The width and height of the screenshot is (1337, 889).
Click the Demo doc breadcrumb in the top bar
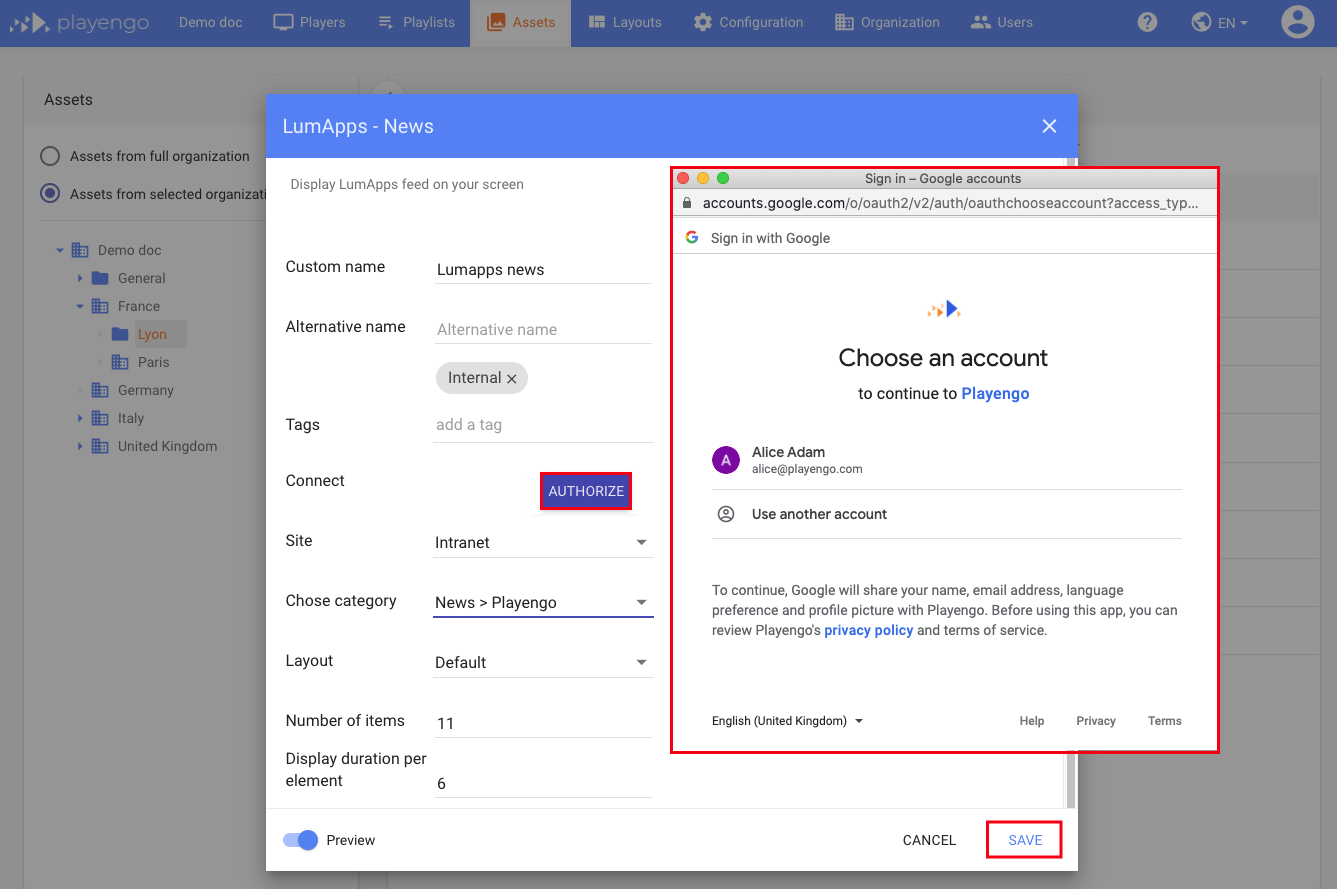[211, 22]
